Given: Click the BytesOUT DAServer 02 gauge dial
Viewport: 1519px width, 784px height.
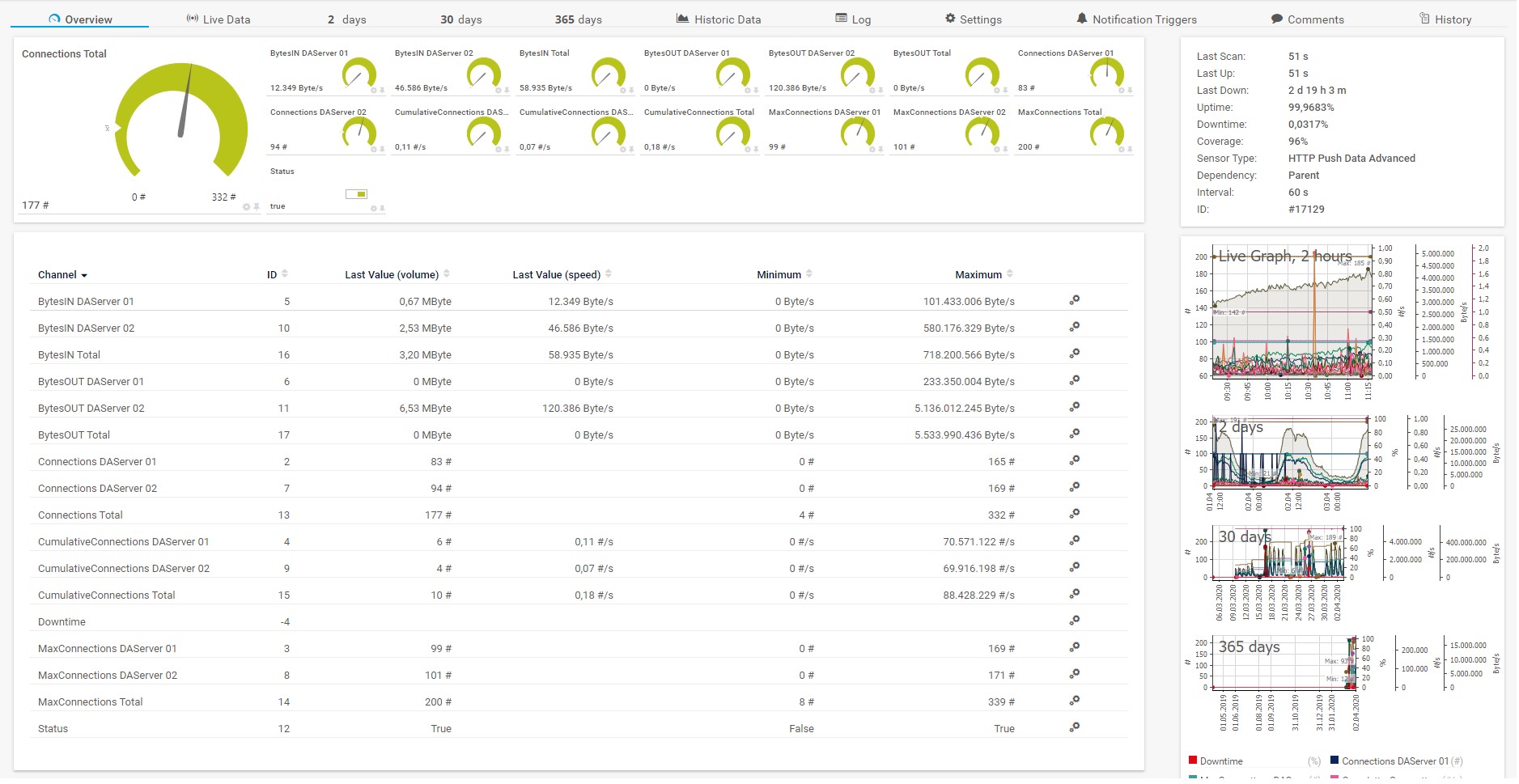Looking at the screenshot, I should (856, 74).
